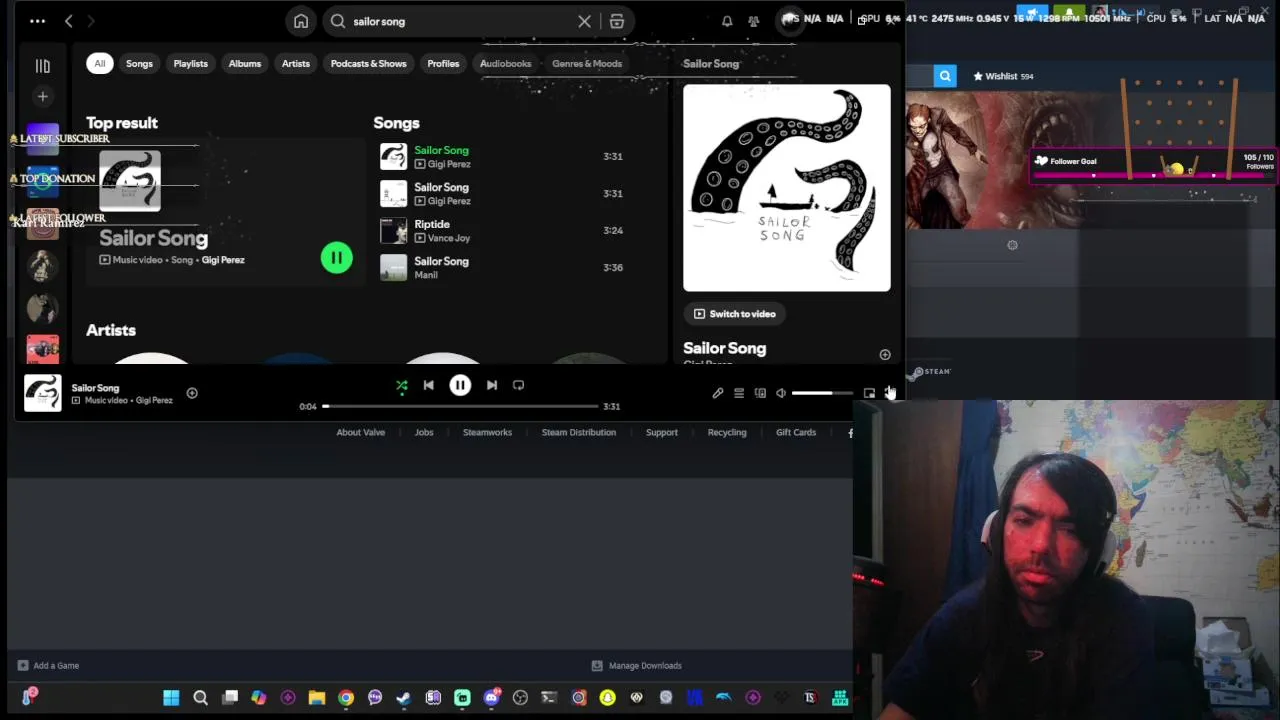This screenshot has height=720, width=1280.
Task: Open Manage Downloads in Steam
Action: coord(637,665)
